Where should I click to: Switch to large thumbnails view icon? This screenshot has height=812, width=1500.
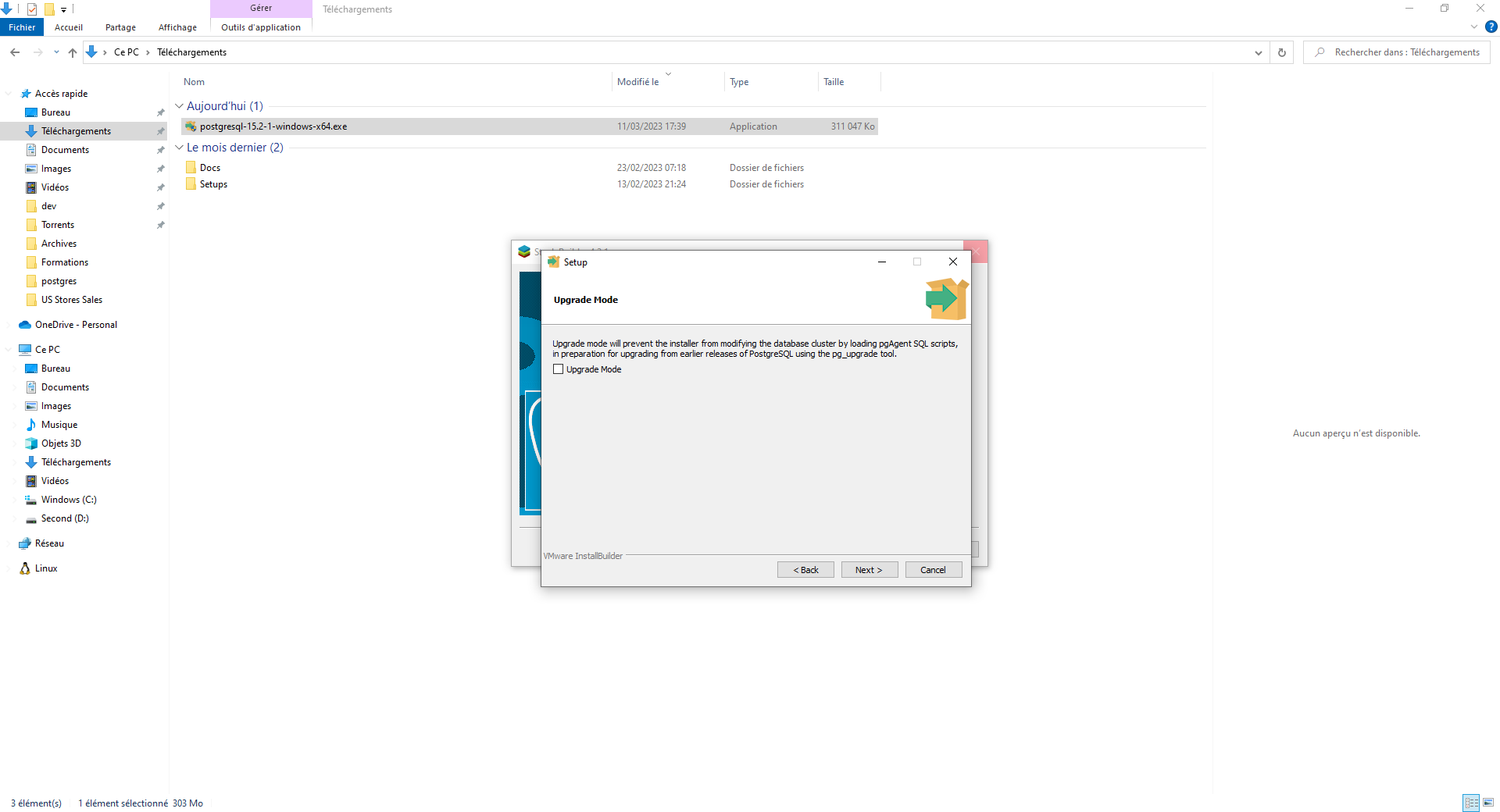1488,803
